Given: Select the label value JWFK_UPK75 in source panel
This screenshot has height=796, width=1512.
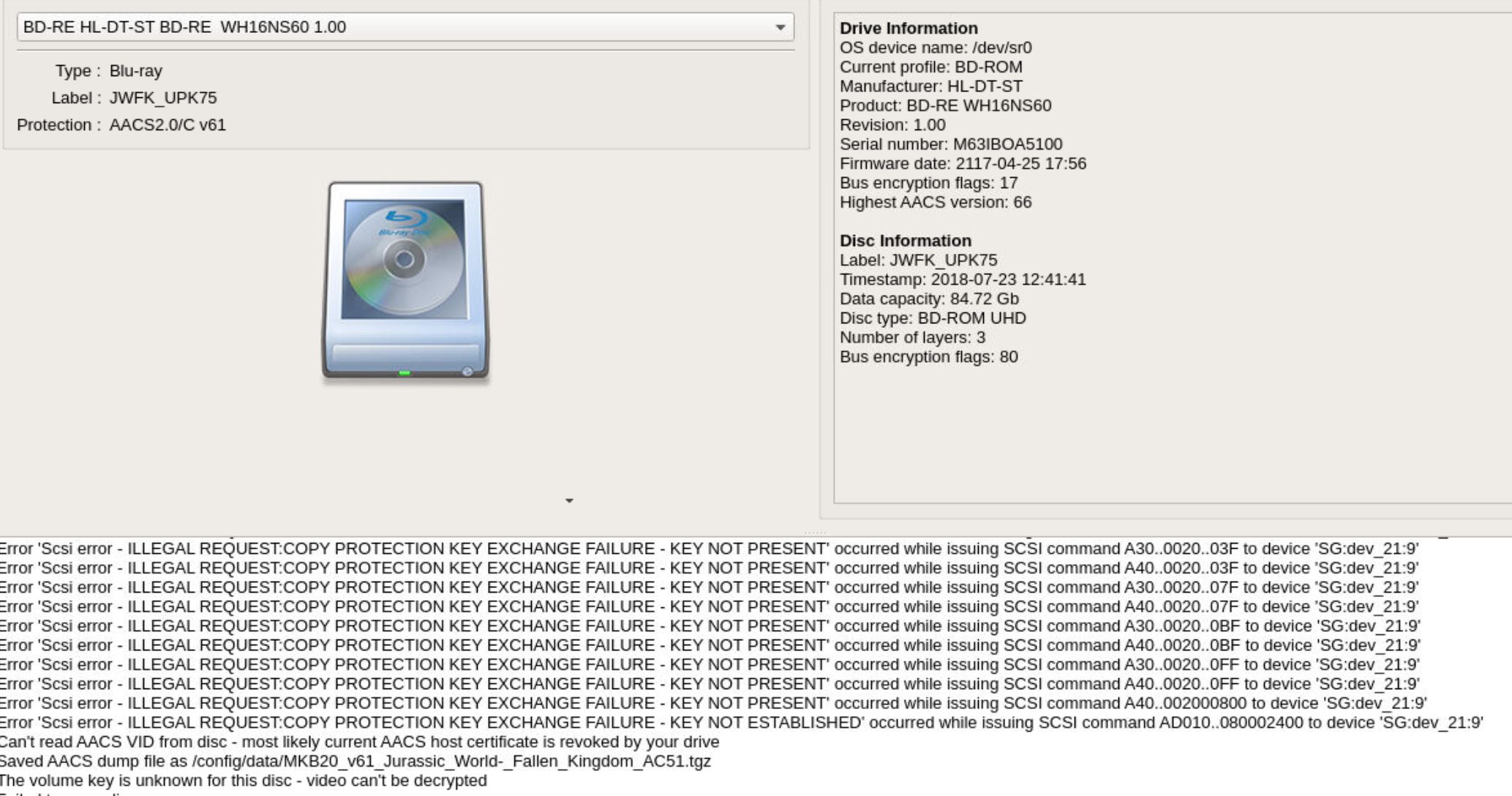Looking at the screenshot, I should 163,98.
